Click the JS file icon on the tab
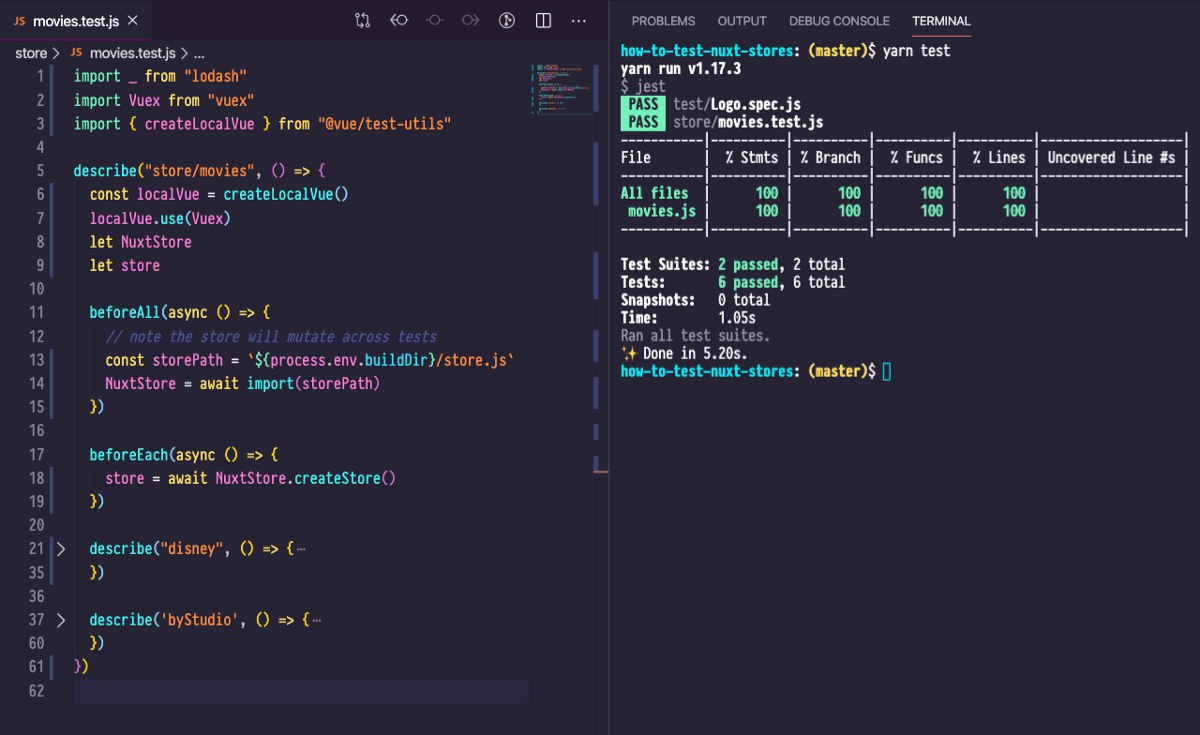The height and width of the screenshot is (735, 1200). coord(19,21)
